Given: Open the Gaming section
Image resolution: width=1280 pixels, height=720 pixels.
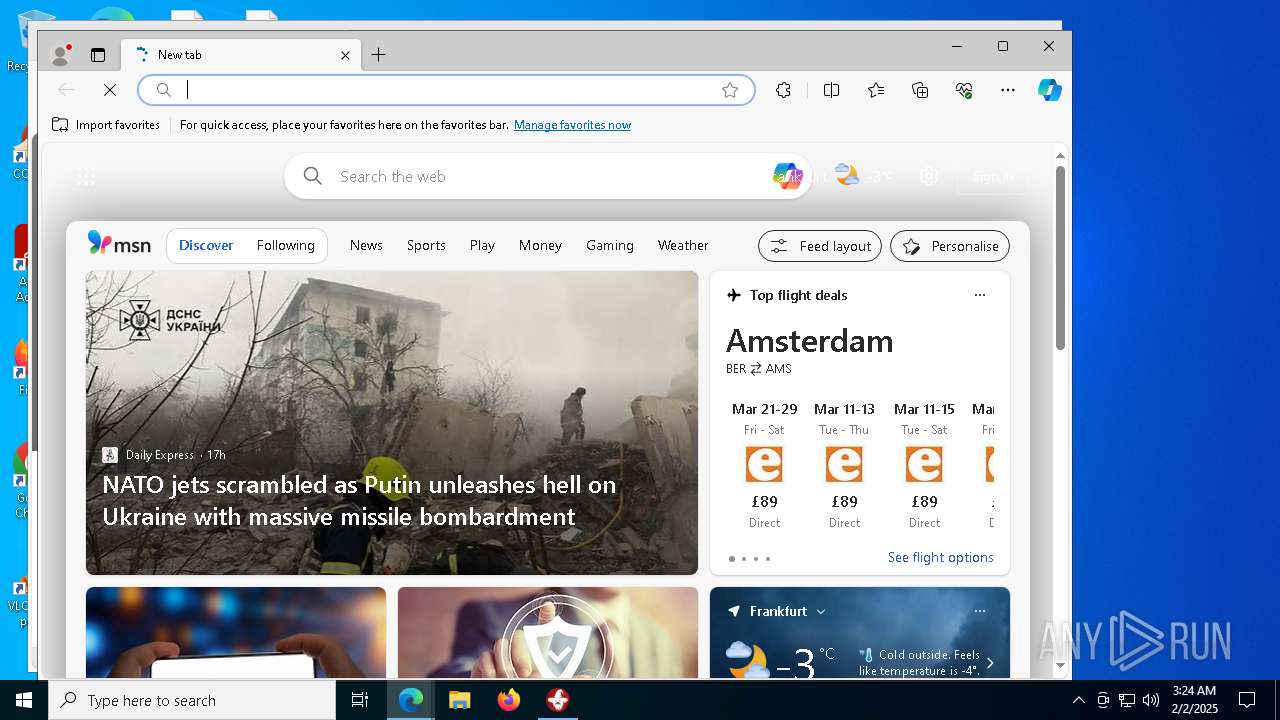Looking at the screenshot, I should (610, 245).
